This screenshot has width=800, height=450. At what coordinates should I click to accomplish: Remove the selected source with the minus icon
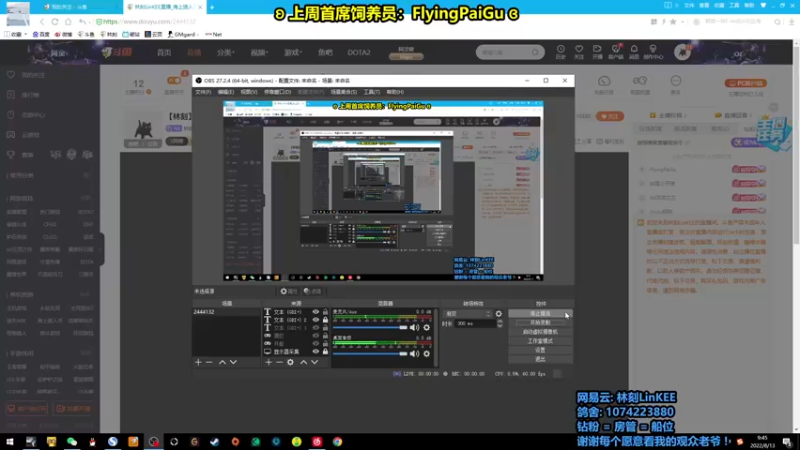tap(279, 362)
